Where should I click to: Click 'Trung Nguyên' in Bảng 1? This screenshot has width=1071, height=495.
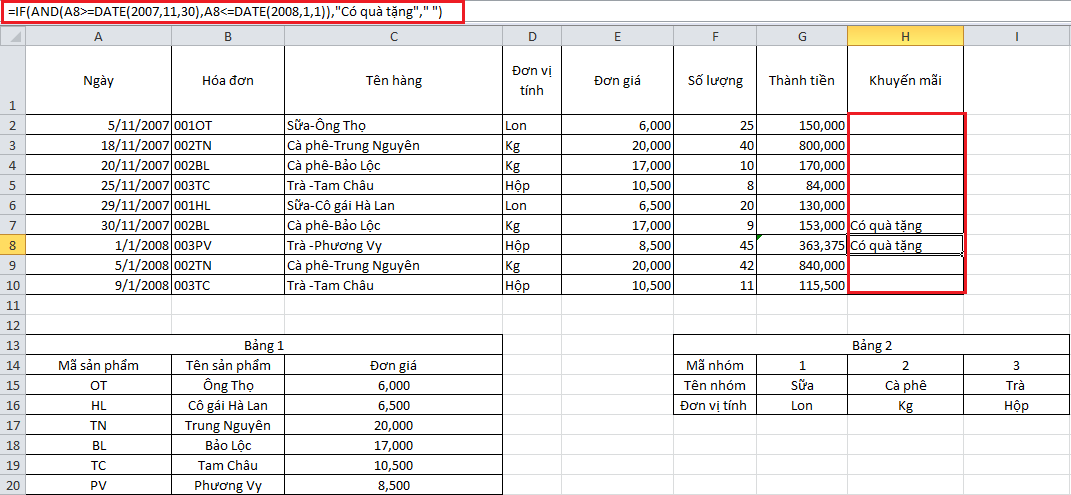228,425
